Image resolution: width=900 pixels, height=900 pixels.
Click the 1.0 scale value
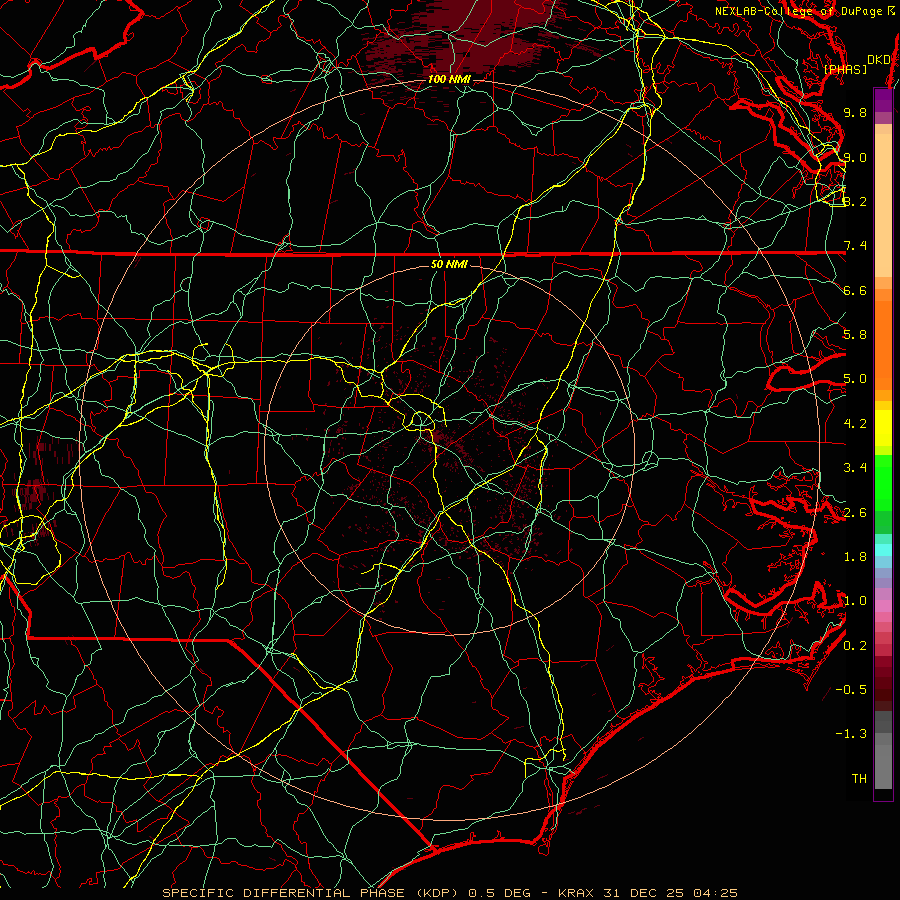pyautogui.click(x=855, y=601)
